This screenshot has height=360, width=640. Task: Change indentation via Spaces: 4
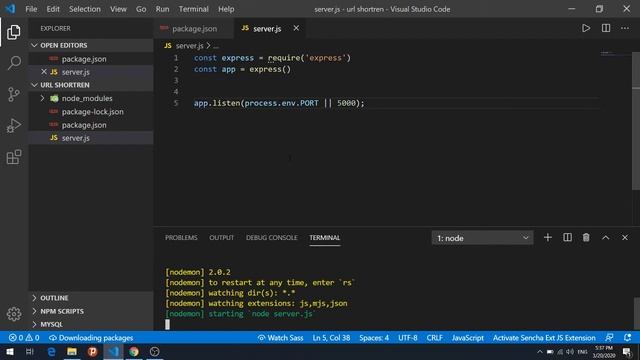[374, 338]
